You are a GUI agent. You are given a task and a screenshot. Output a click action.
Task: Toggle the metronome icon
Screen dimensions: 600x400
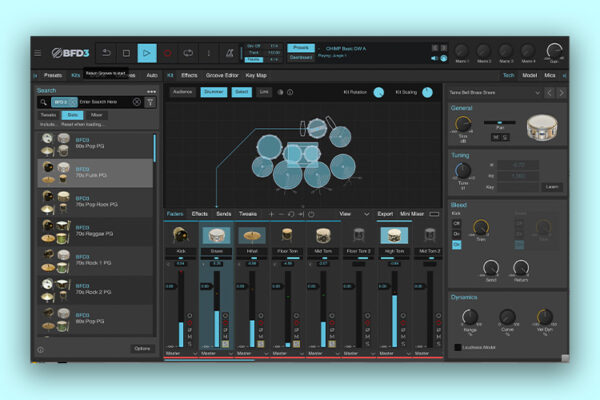229,53
